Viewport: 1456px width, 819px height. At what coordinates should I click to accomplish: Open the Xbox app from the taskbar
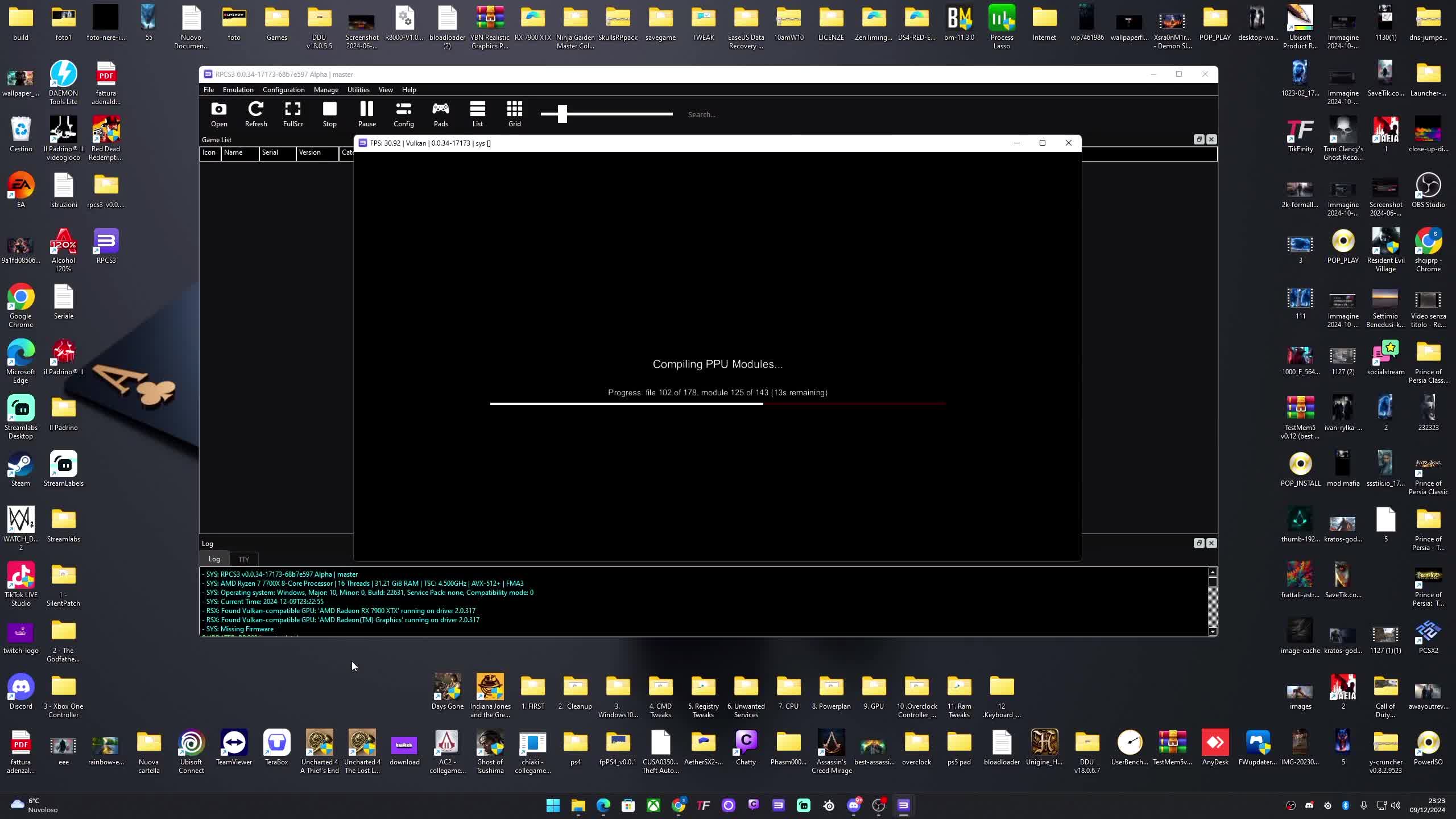pos(653,805)
